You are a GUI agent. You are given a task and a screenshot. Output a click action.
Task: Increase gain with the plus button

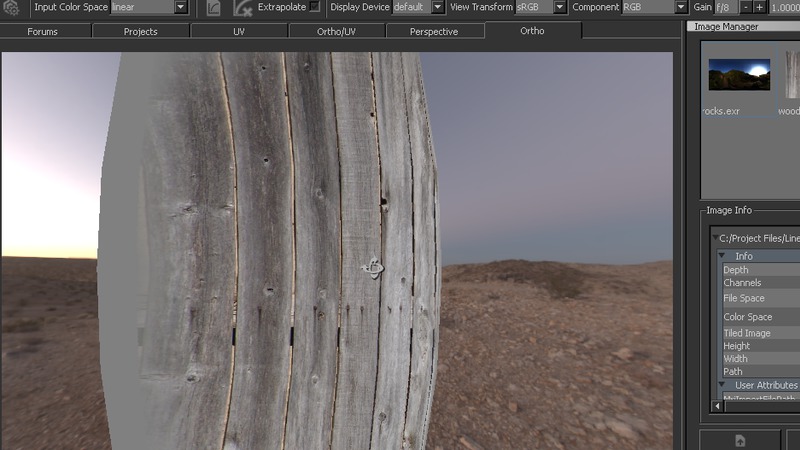pos(760,7)
